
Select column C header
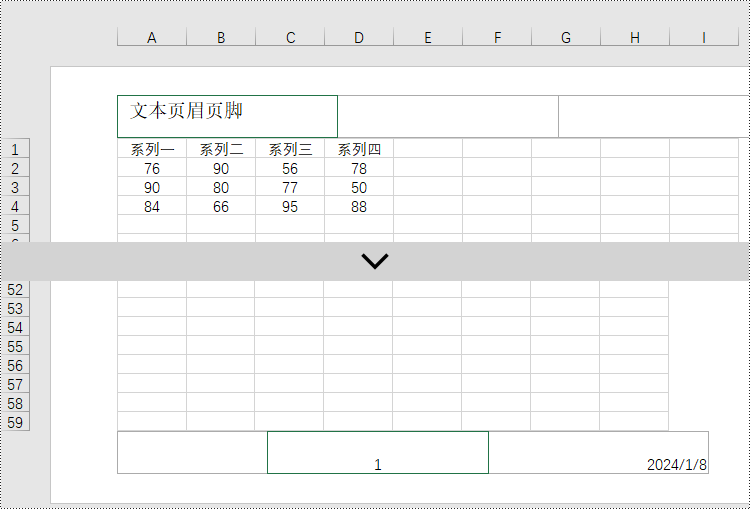click(x=290, y=37)
